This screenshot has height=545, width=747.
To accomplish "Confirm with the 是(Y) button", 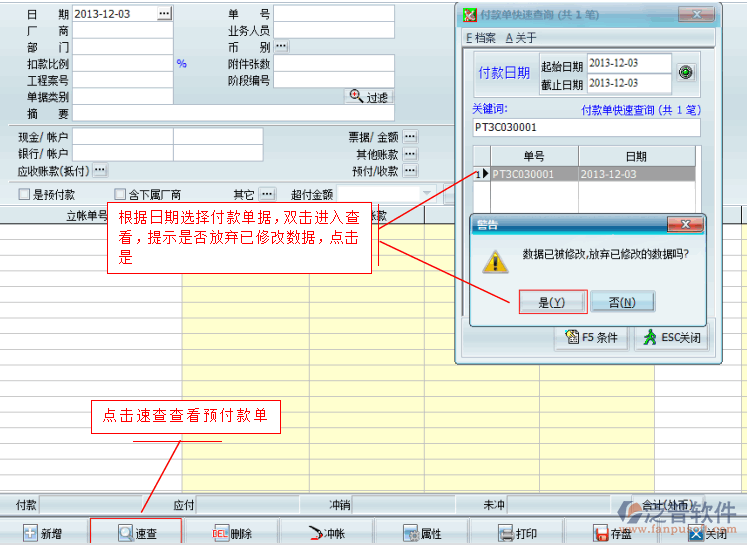I will click(552, 302).
